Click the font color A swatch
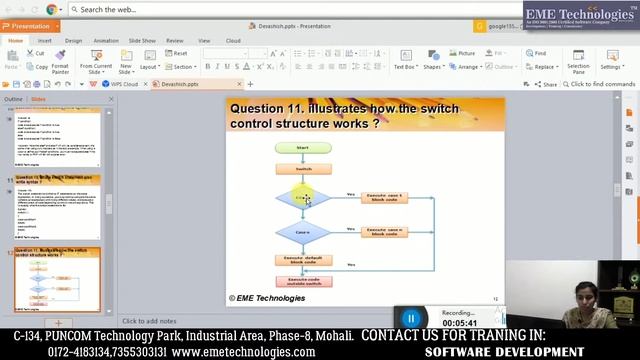The height and width of the screenshot is (360, 640). click(247, 67)
